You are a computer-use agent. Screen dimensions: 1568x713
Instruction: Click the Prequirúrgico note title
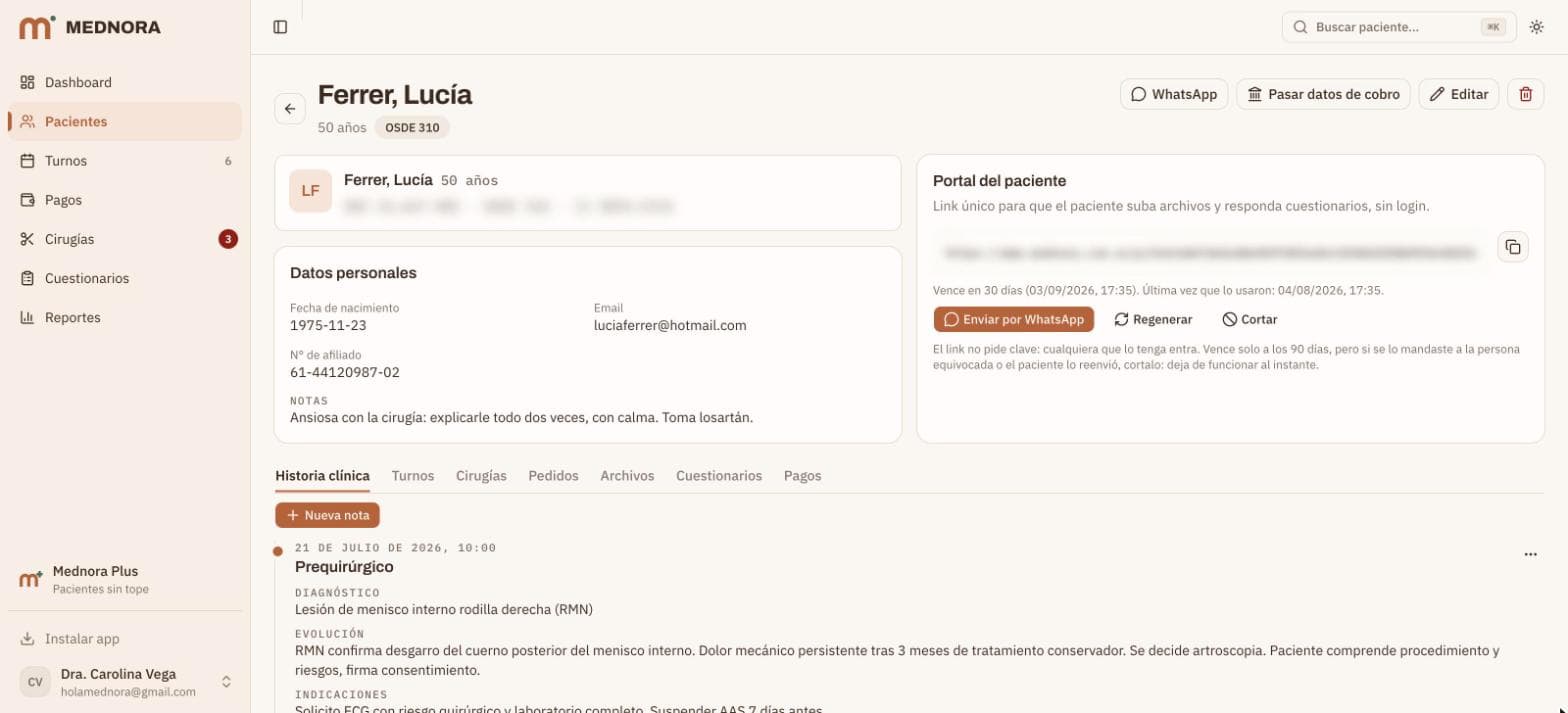point(344,567)
